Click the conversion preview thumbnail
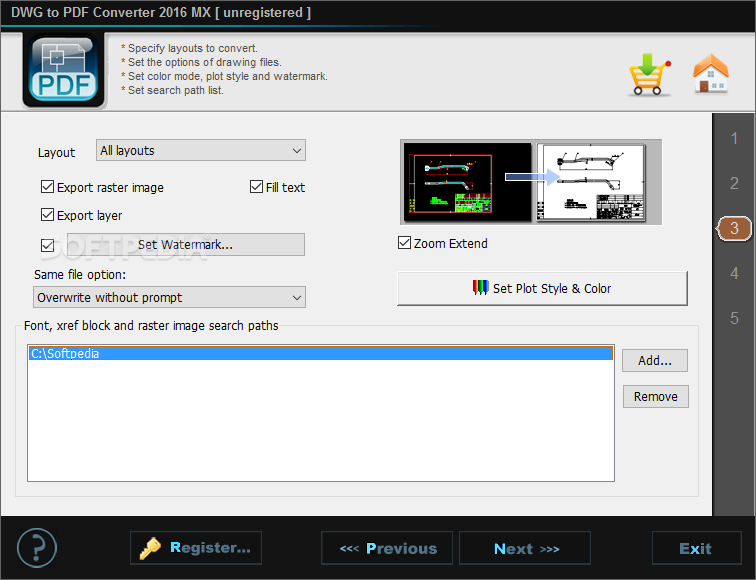The height and width of the screenshot is (580, 756). click(x=531, y=182)
